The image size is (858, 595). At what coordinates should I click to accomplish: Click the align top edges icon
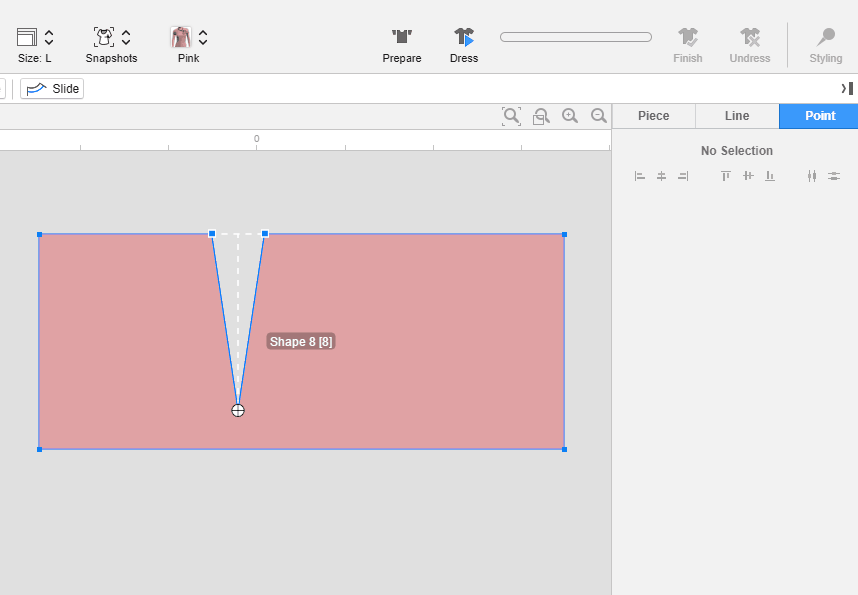tap(726, 176)
